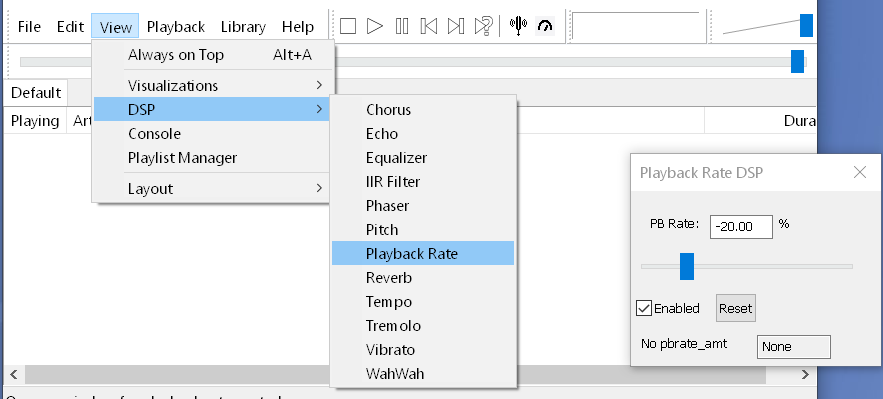Pause playback using the Pause icon
The width and height of the screenshot is (883, 399).
click(x=402, y=26)
